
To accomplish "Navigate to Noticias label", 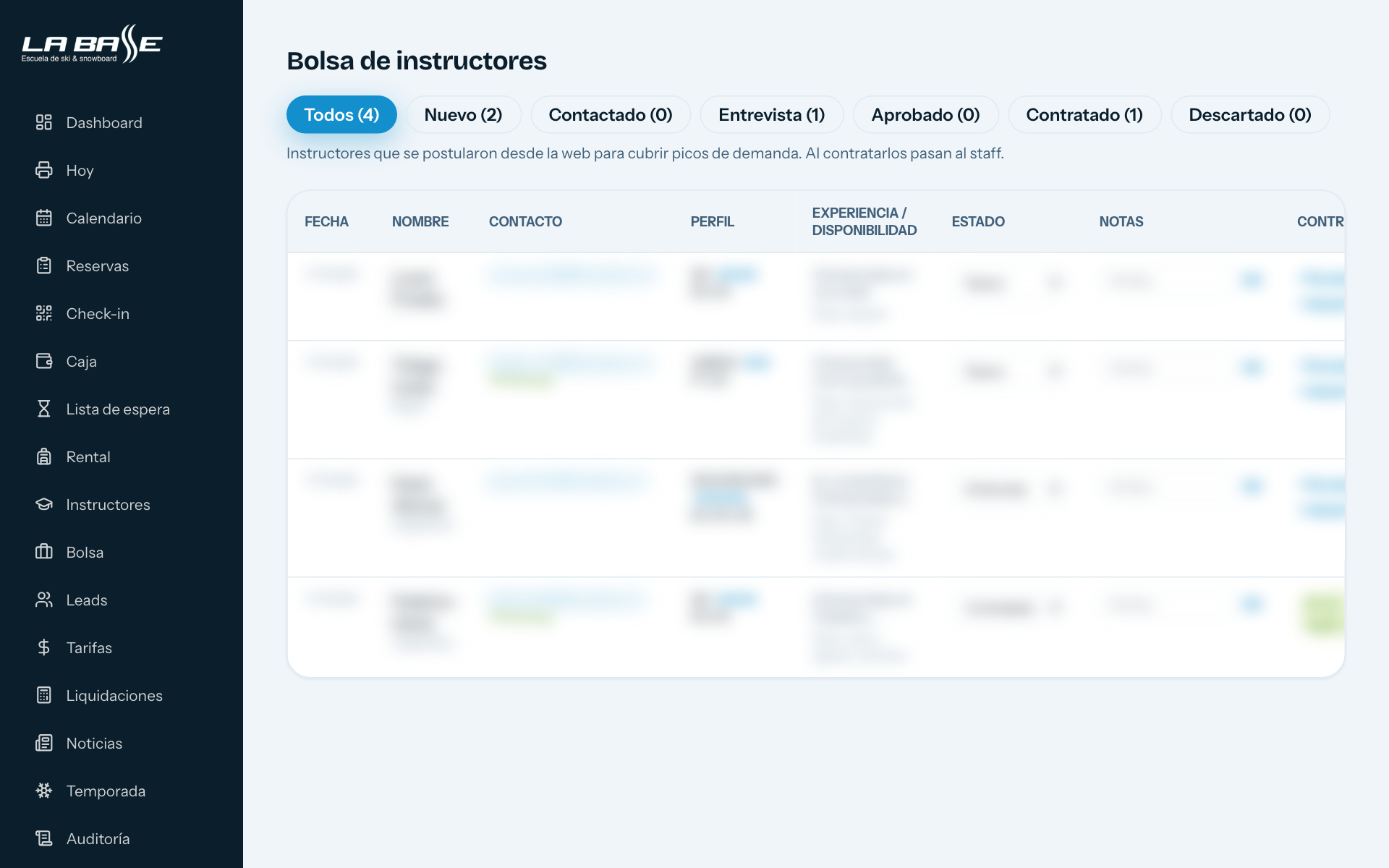I will (x=94, y=743).
